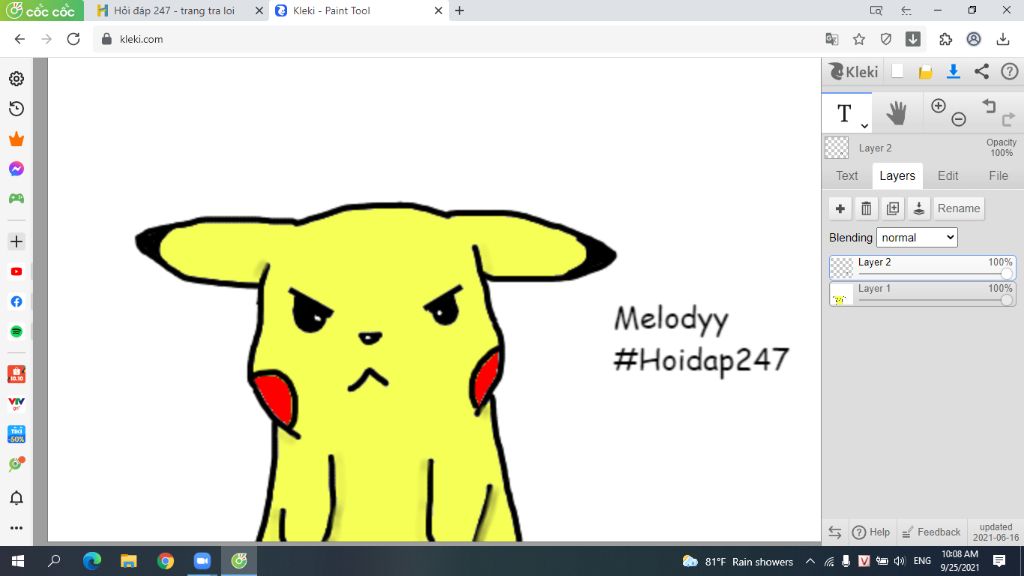Click the kleki.com address bar
Image resolution: width=1024 pixels, height=576 pixels.
[457, 39]
